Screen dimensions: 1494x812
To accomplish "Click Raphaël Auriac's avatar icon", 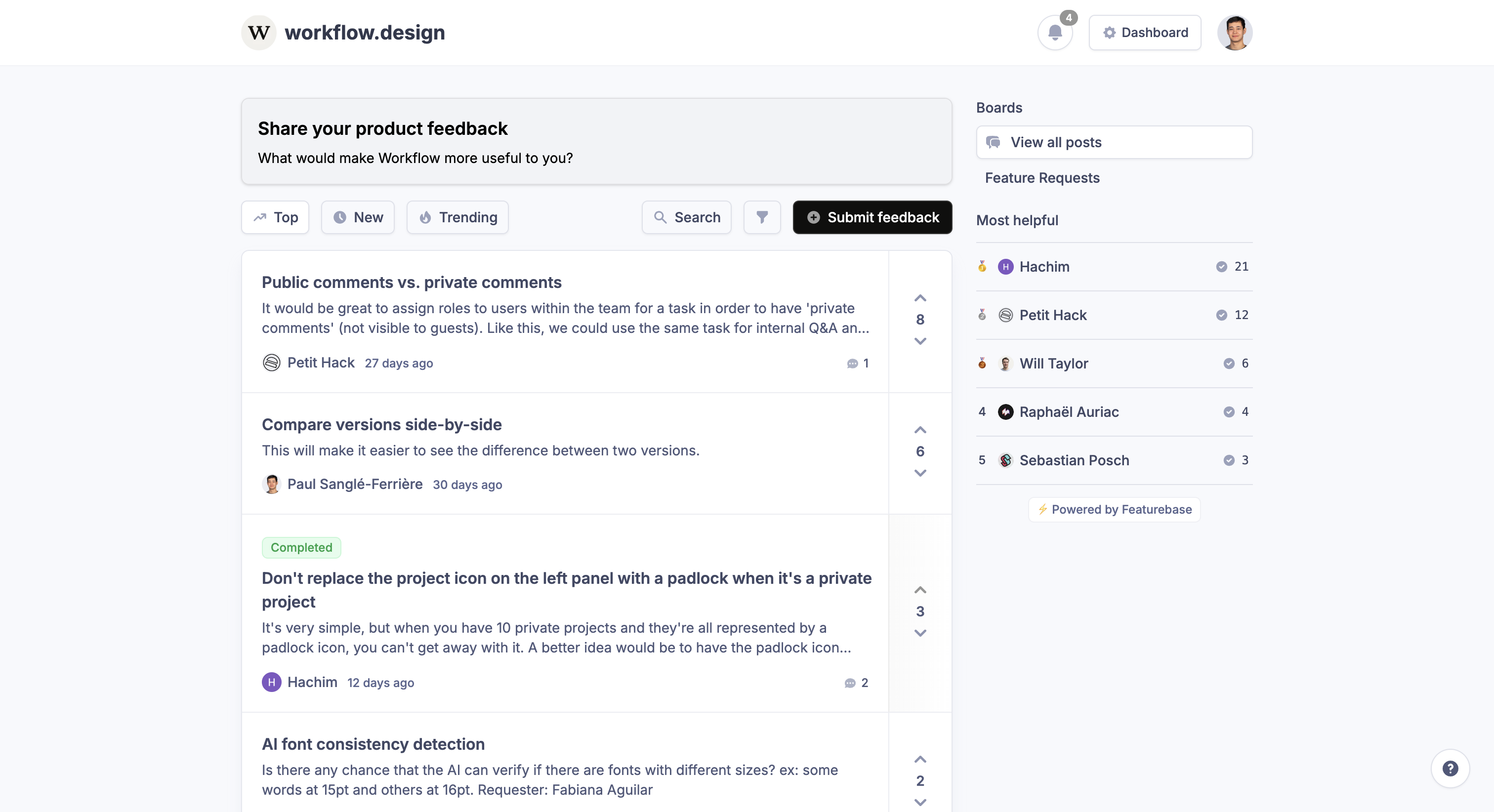I will click(x=1006, y=412).
